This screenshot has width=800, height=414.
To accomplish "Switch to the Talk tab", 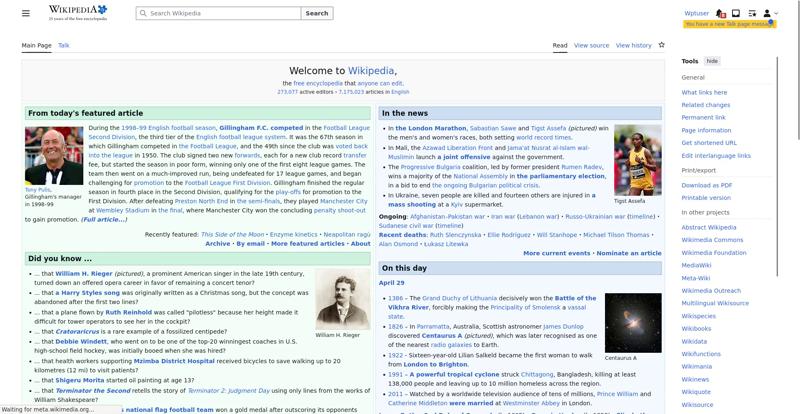I will [x=64, y=45].
